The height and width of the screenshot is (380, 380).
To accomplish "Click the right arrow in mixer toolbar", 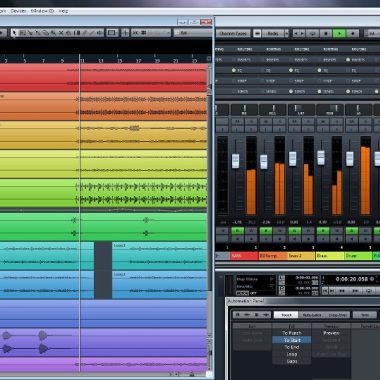I will (302, 33).
